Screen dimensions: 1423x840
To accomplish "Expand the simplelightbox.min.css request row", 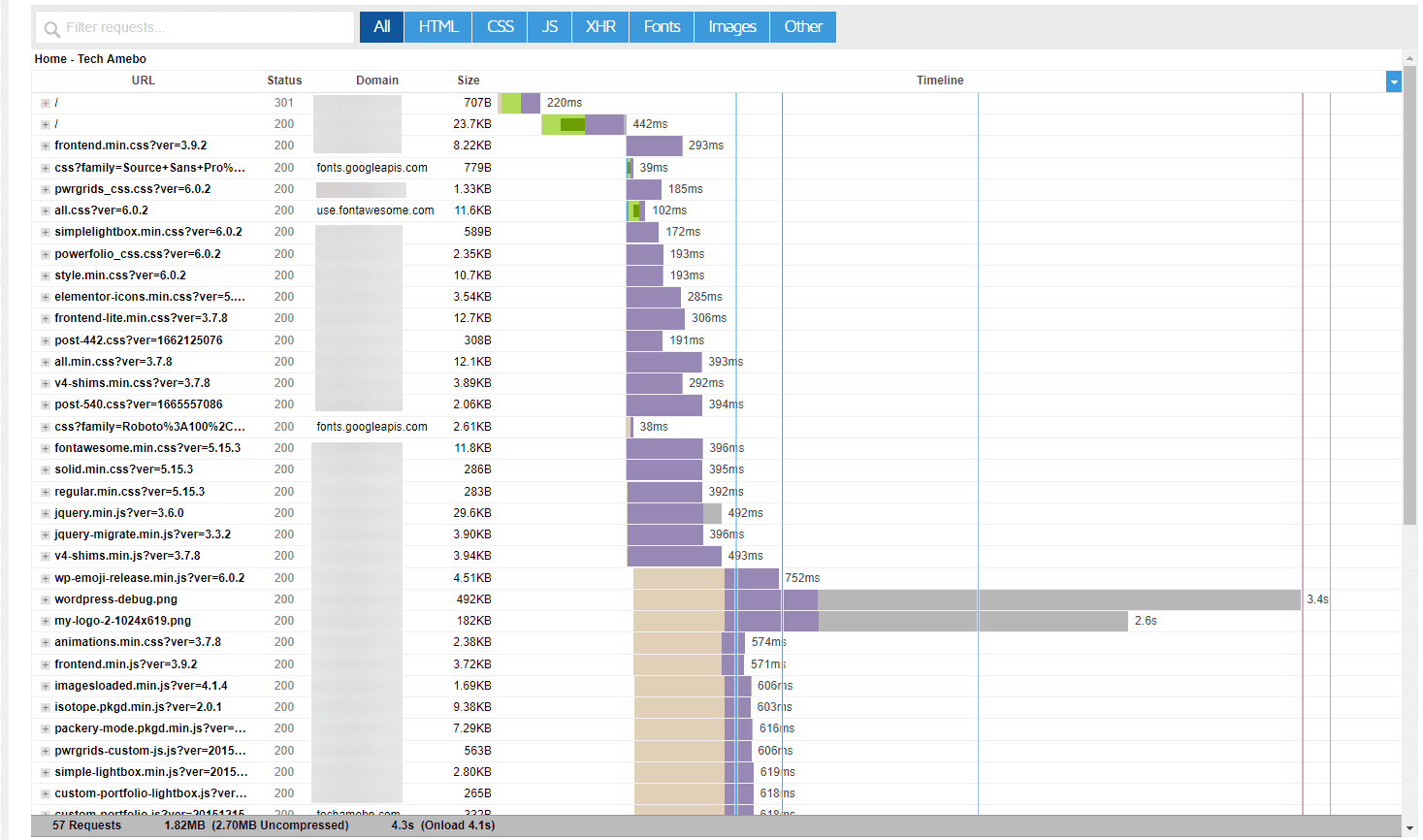I will pos(45,232).
